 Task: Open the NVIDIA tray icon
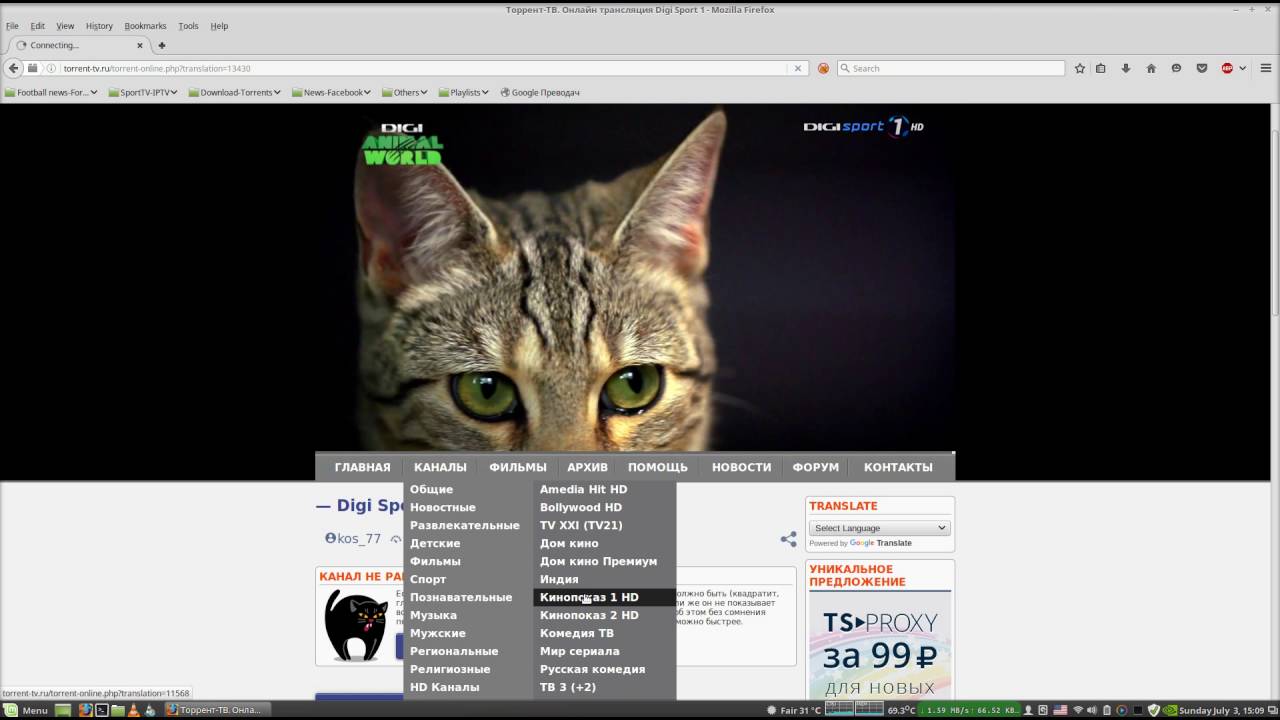coord(1170,710)
